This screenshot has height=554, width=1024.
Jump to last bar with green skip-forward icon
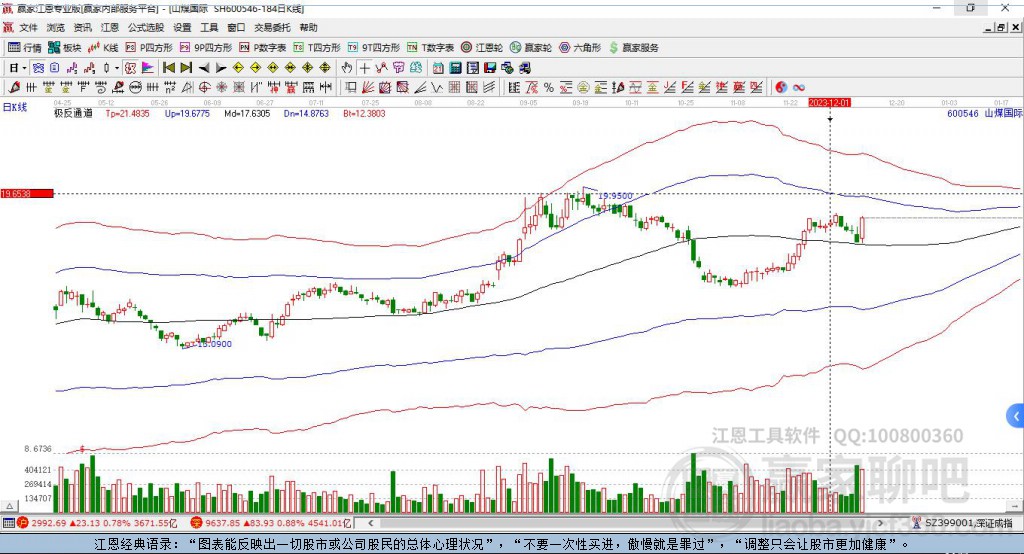pos(186,68)
